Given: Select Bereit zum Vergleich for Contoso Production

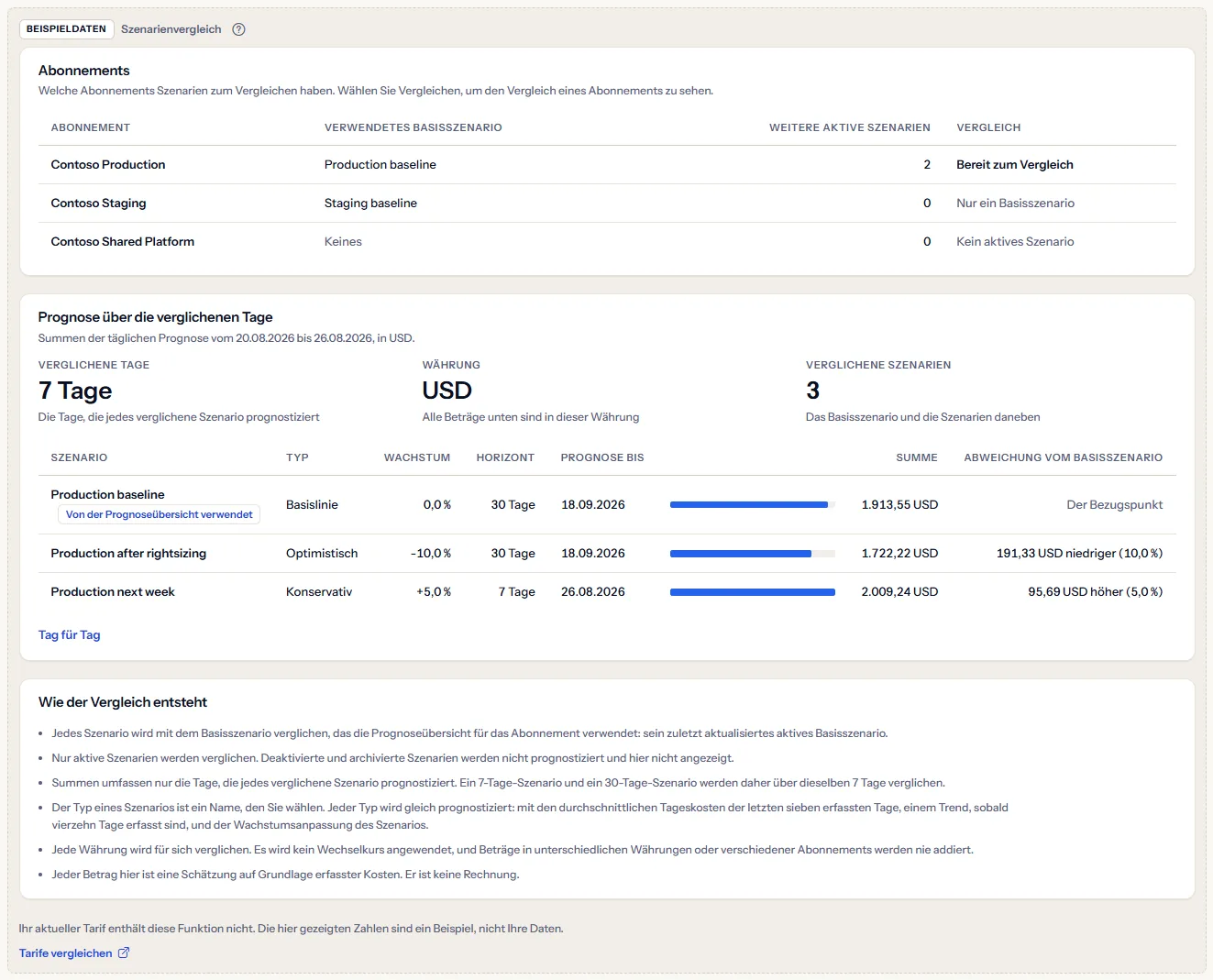Looking at the screenshot, I should point(1014,165).
